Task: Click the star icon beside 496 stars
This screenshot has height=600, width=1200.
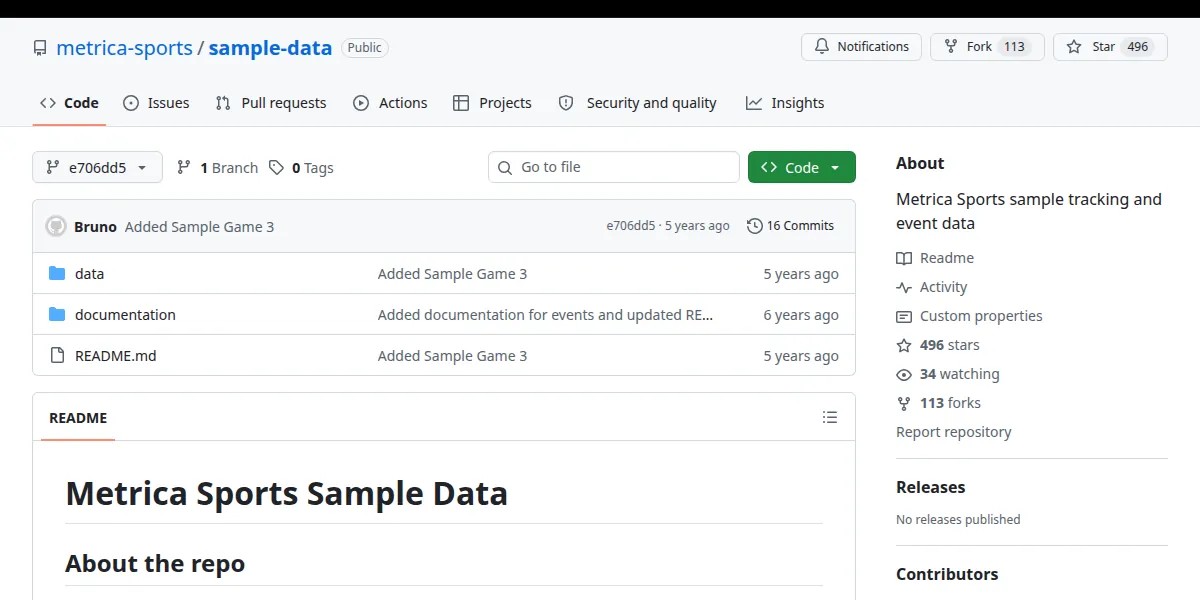Action: [904, 345]
